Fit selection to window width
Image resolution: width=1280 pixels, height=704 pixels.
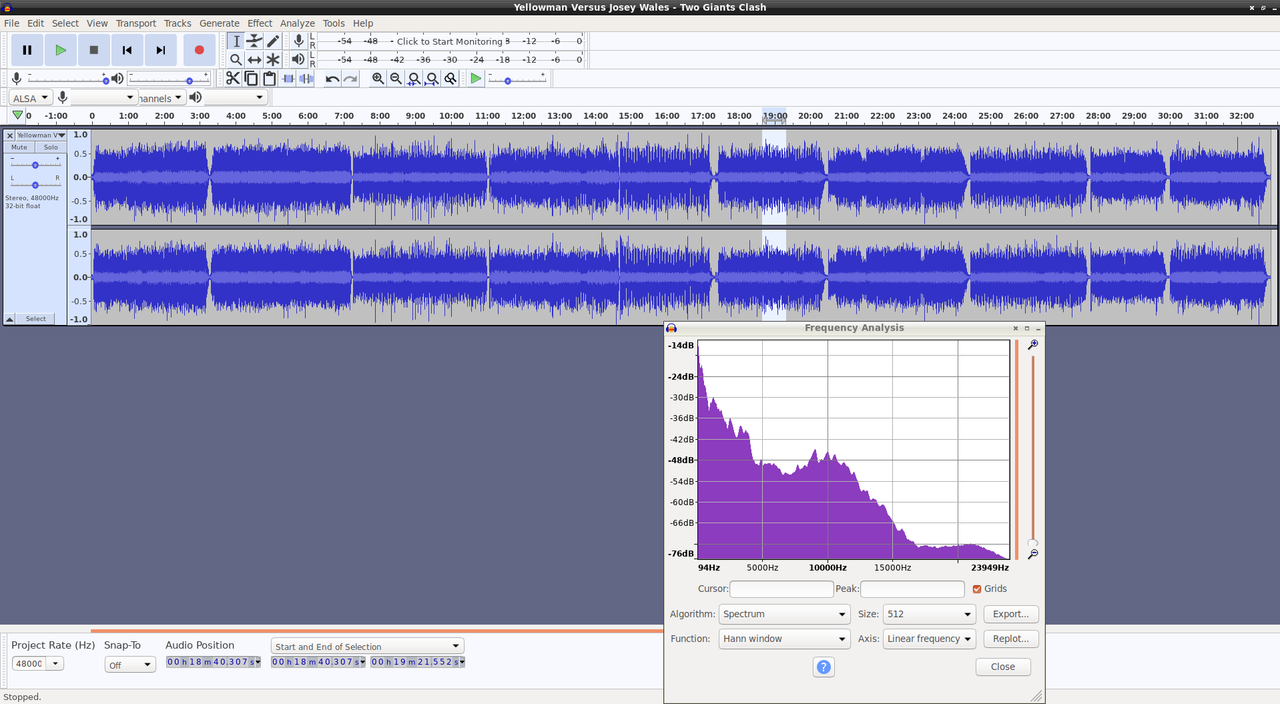414,79
